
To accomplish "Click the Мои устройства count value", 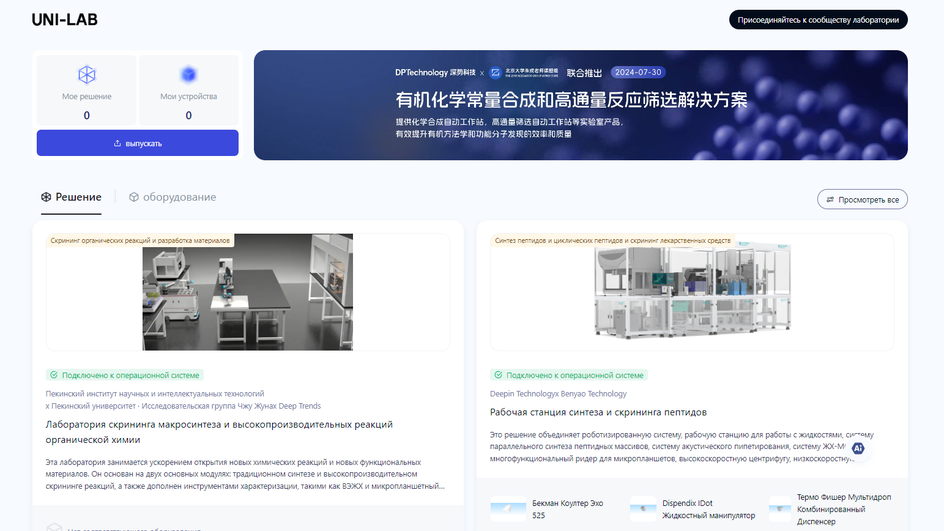I will [188, 116].
